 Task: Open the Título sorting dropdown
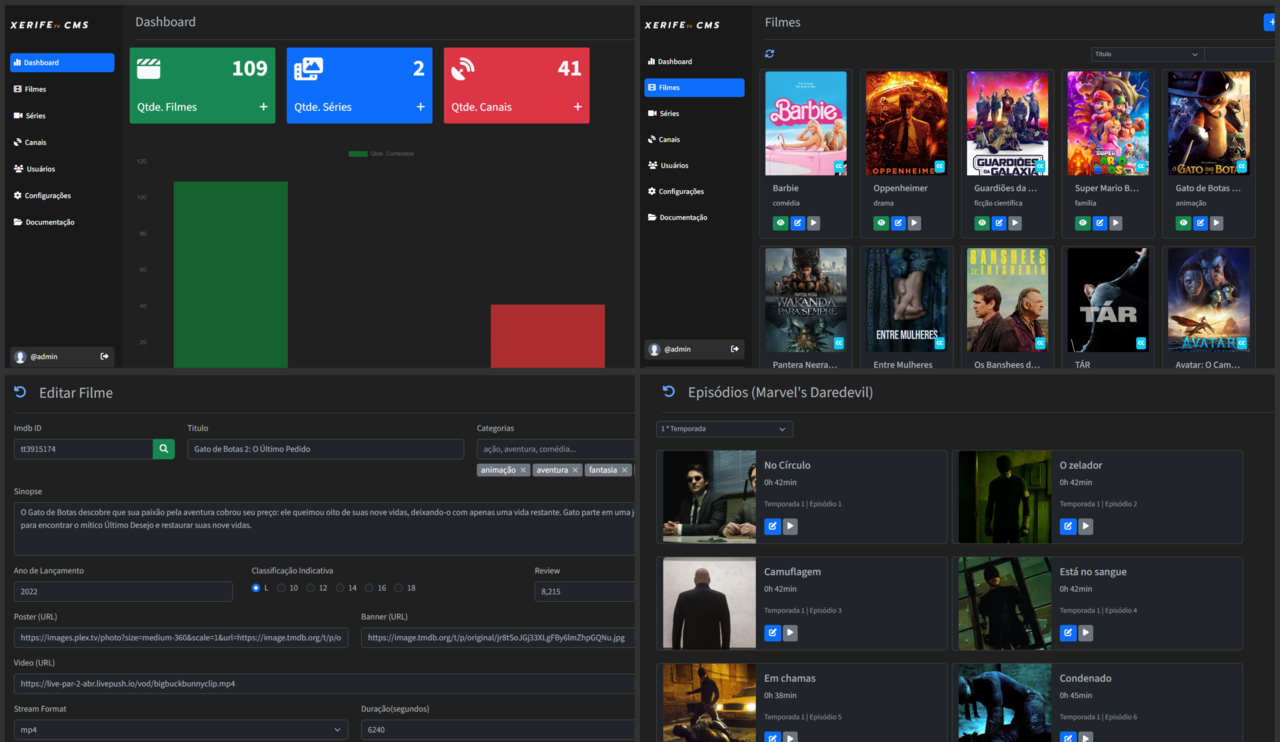pos(1146,53)
